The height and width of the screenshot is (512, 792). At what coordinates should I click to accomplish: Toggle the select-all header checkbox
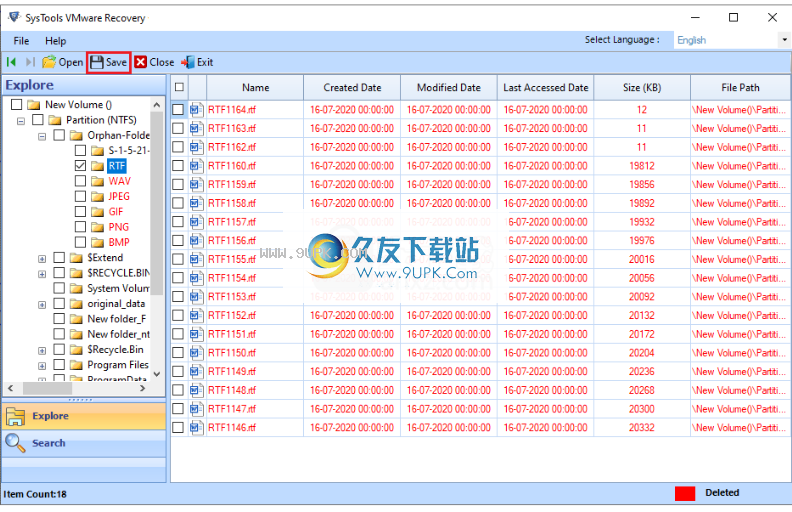179,87
